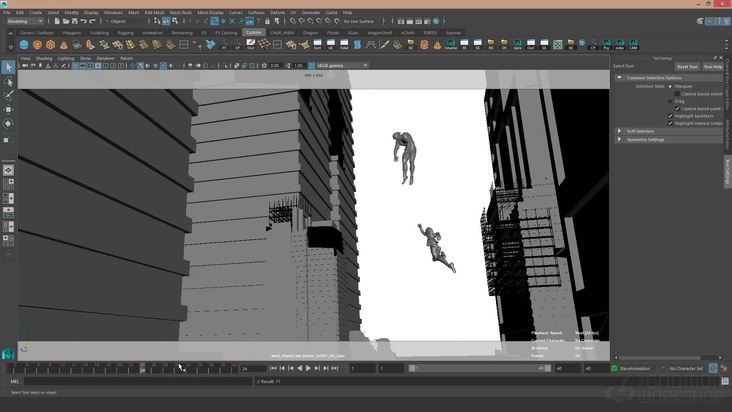Image resolution: width=732 pixels, height=412 pixels.
Task: Expand the Soft Selection section
Action: pyautogui.click(x=640, y=131)
